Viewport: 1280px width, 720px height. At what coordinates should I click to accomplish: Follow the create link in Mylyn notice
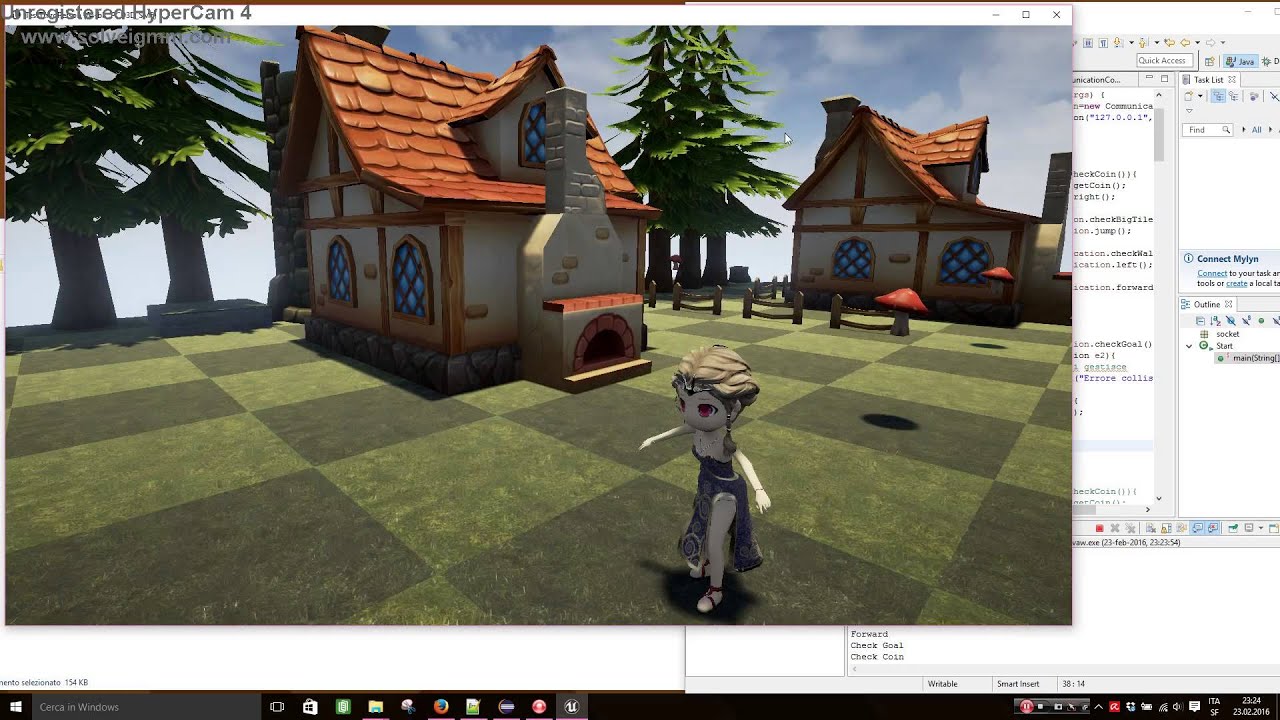point(1237,283)
